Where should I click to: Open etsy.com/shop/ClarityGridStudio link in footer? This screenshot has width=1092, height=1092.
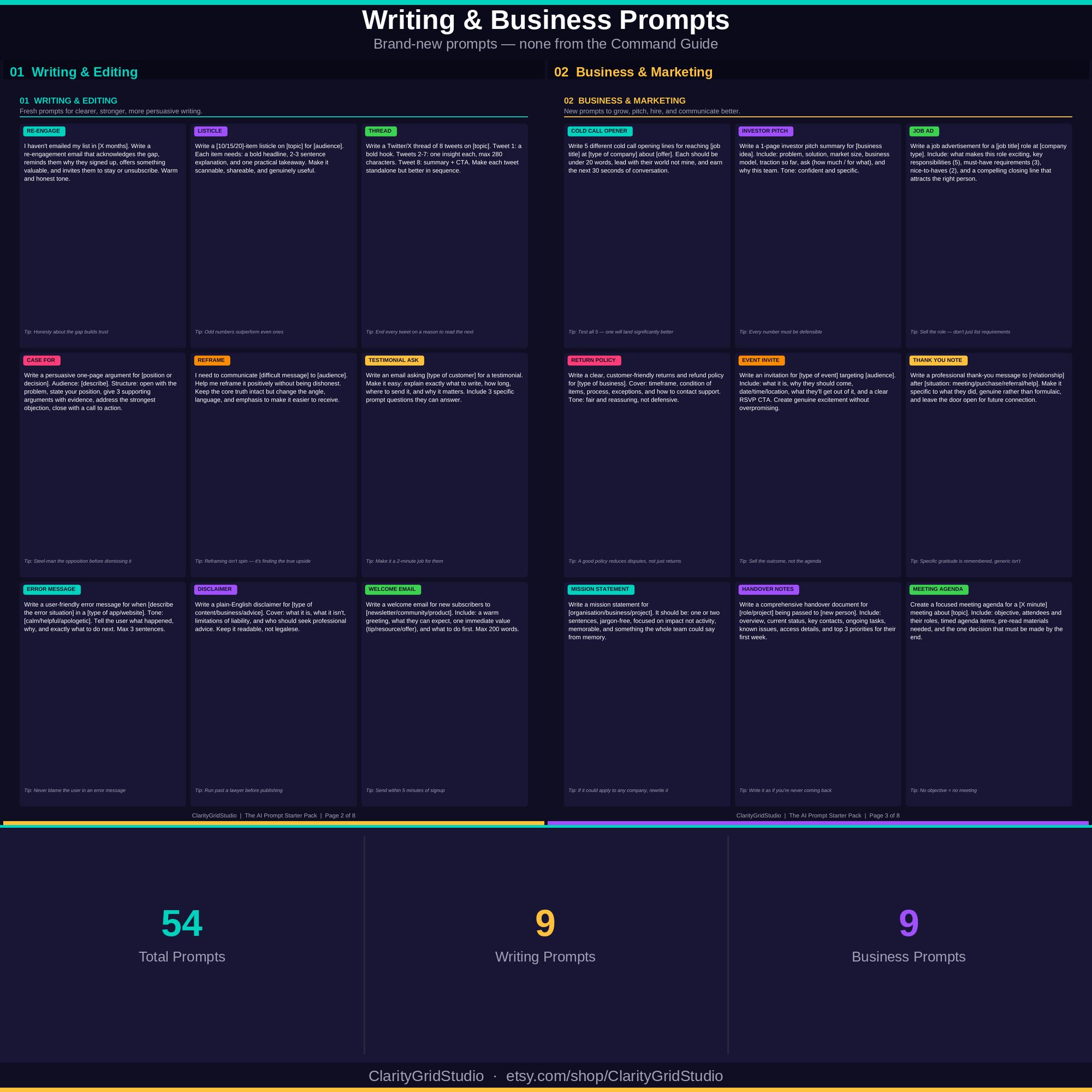614,1076
